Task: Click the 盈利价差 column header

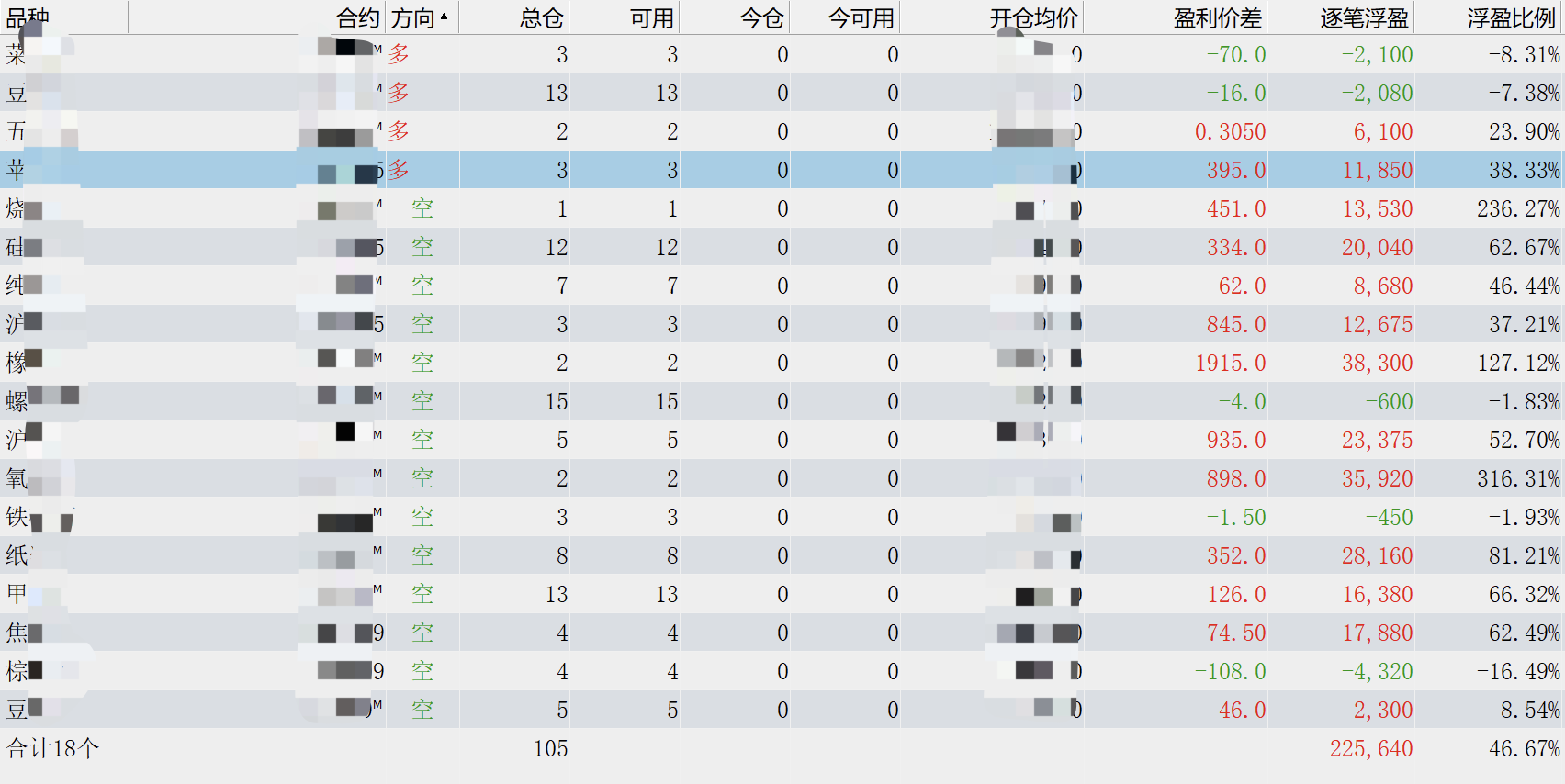Action: tap(1217, 17)
